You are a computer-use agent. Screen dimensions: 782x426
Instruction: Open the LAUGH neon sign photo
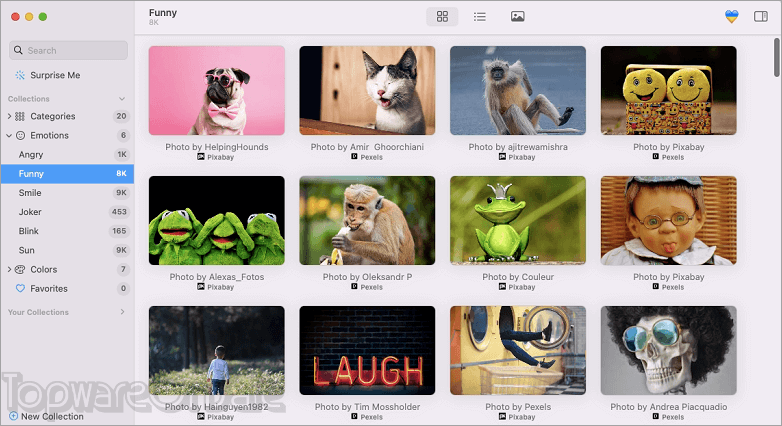click(x=367, y=350)
